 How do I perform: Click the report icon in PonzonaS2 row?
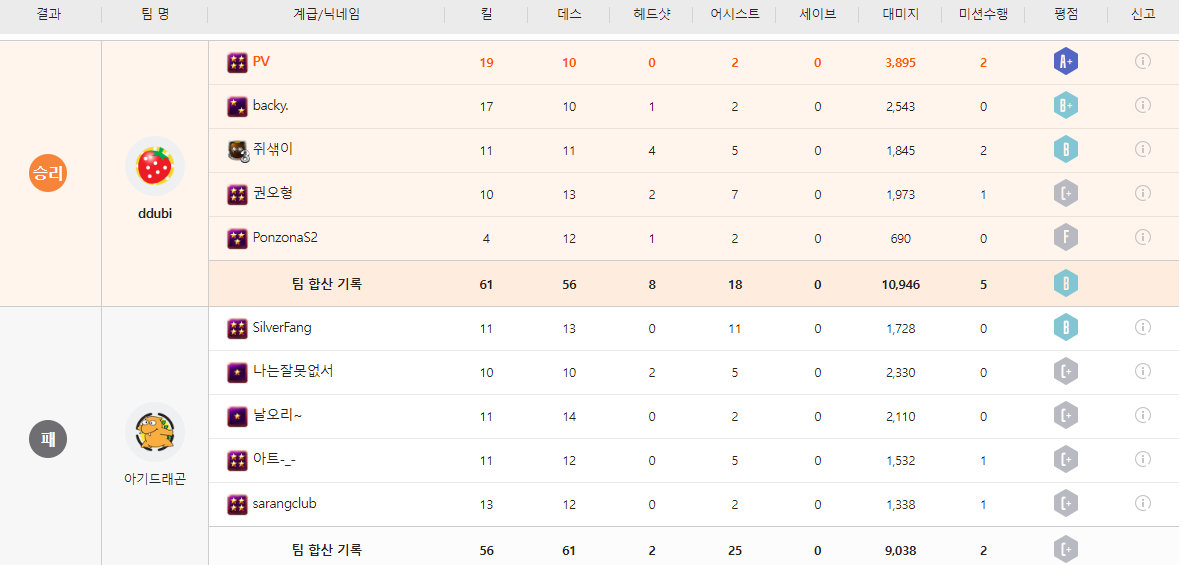(x=1142, y=237)
